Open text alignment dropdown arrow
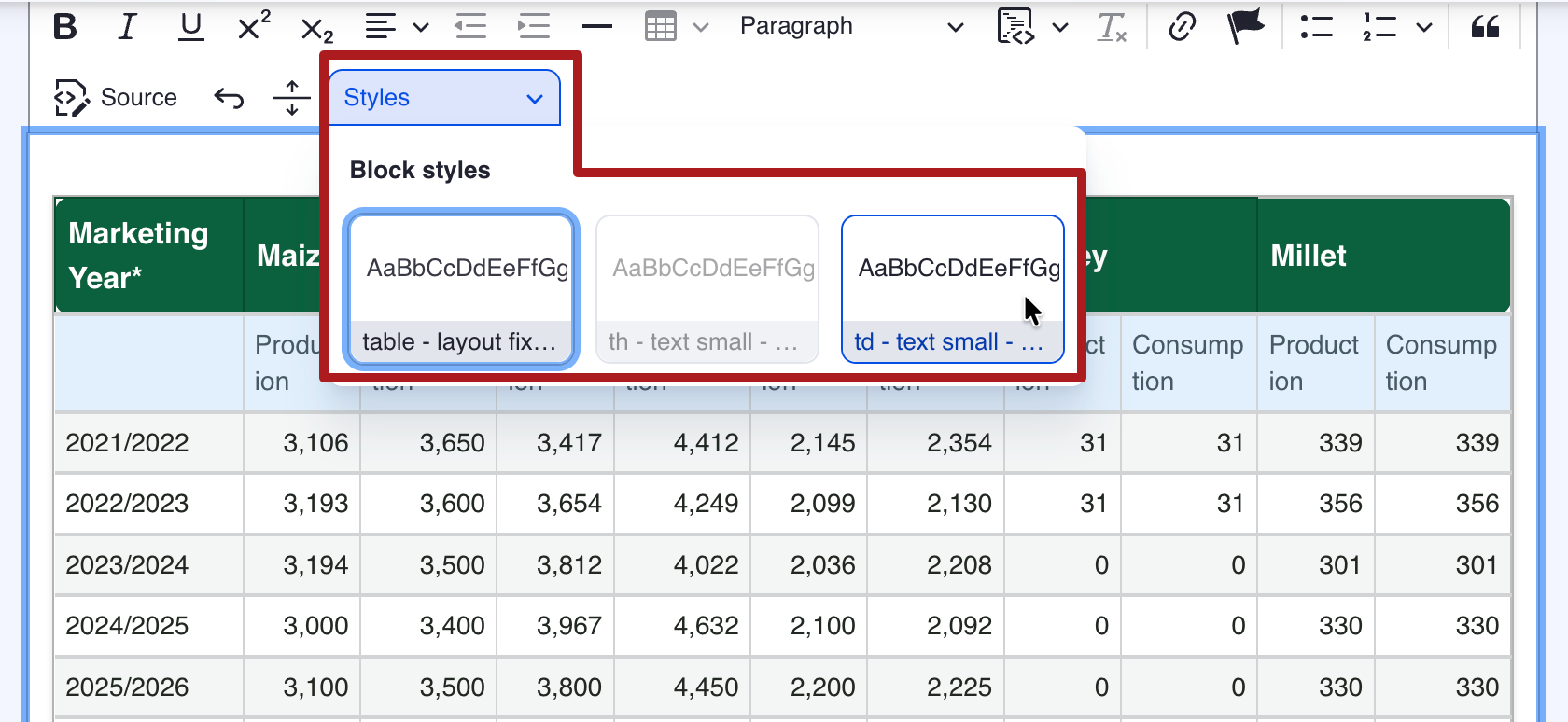Image resolution: width=1568 pixels, height=722 pixels. pyautogui.click(x=421, y=28)
